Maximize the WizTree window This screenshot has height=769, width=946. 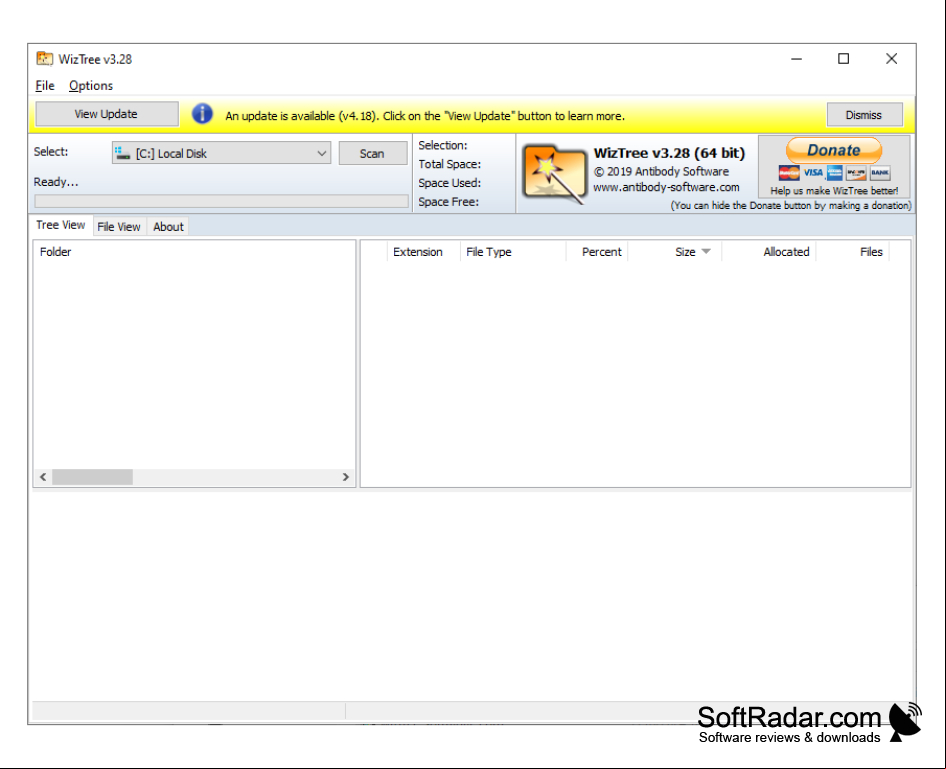(x=843, y=59)
